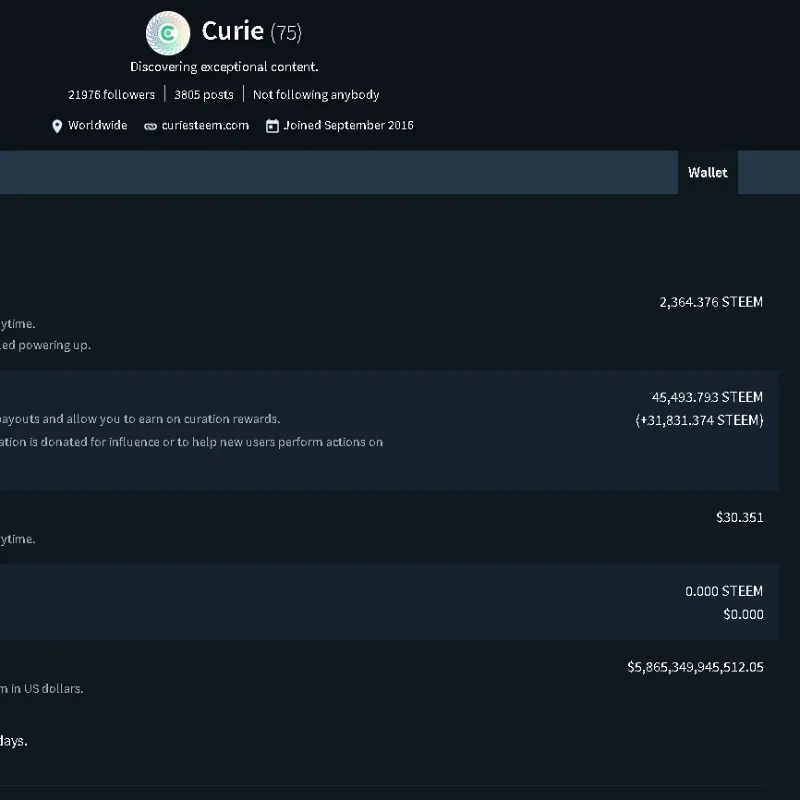
Task: Select 'Discovering exceptional content.' tagline
Action: 224,67
